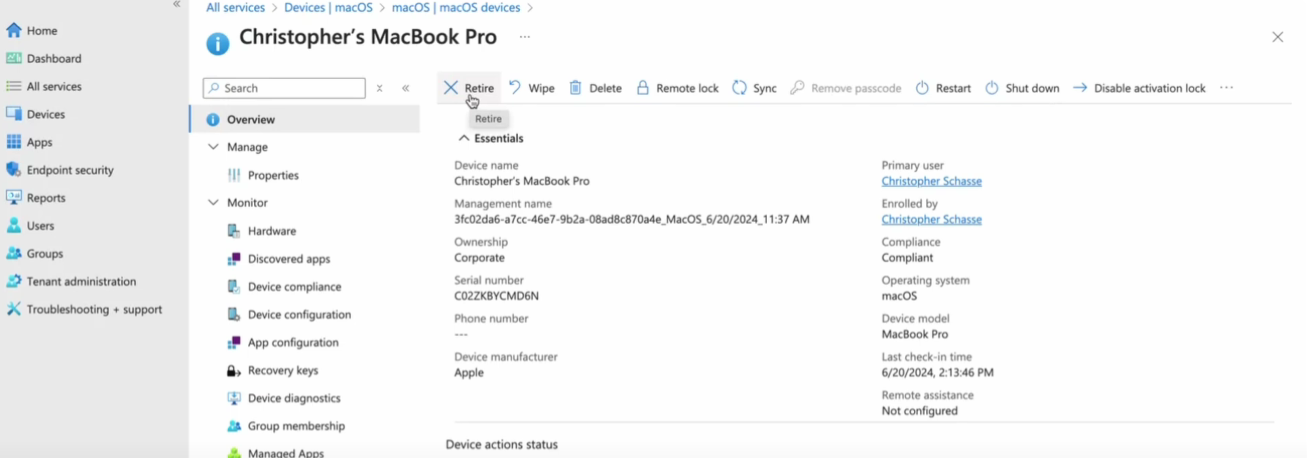Sync the device from toolbar
The height and width of the screenshot is (458, 1313).
(754, 88)
